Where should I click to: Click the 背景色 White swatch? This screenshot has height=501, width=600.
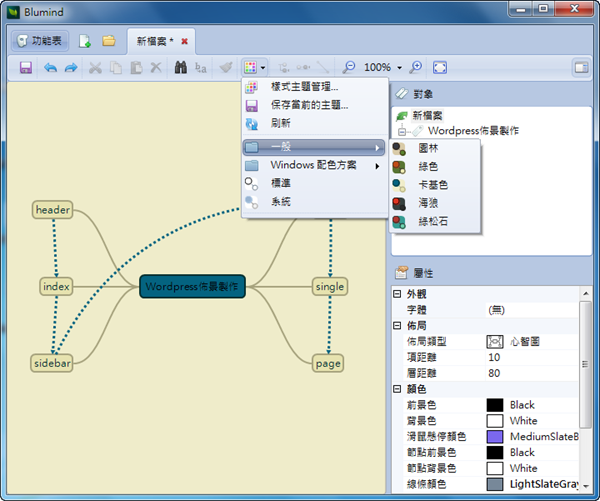495,421
